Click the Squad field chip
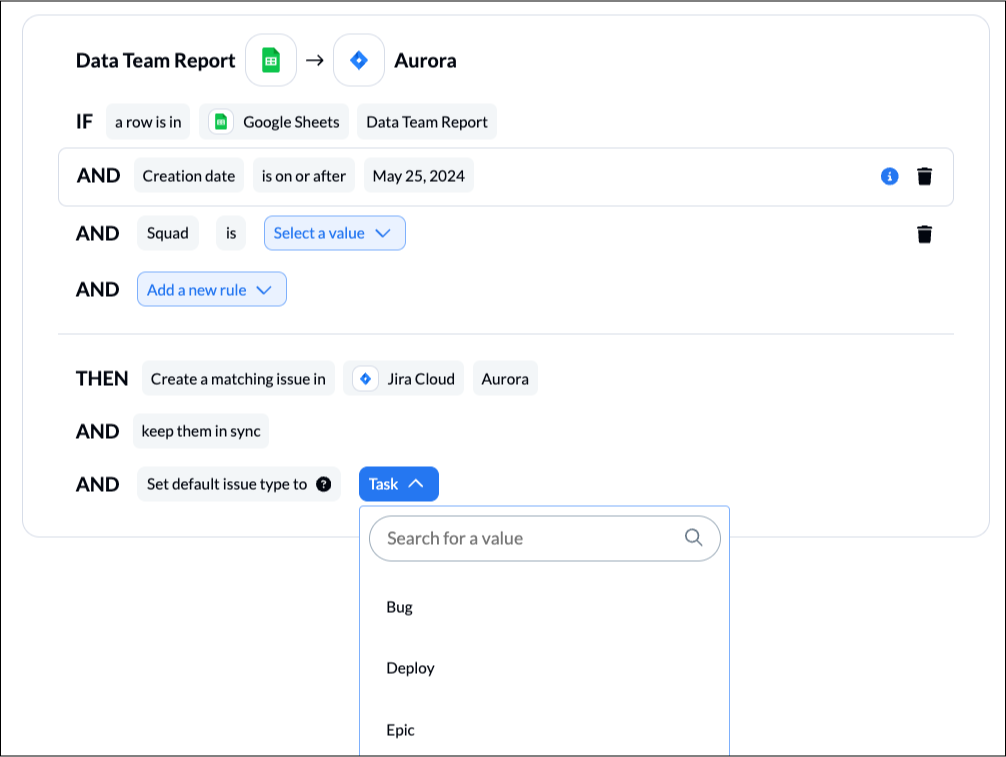Viewport: 1006px width, 757px height. click(167, 233)
